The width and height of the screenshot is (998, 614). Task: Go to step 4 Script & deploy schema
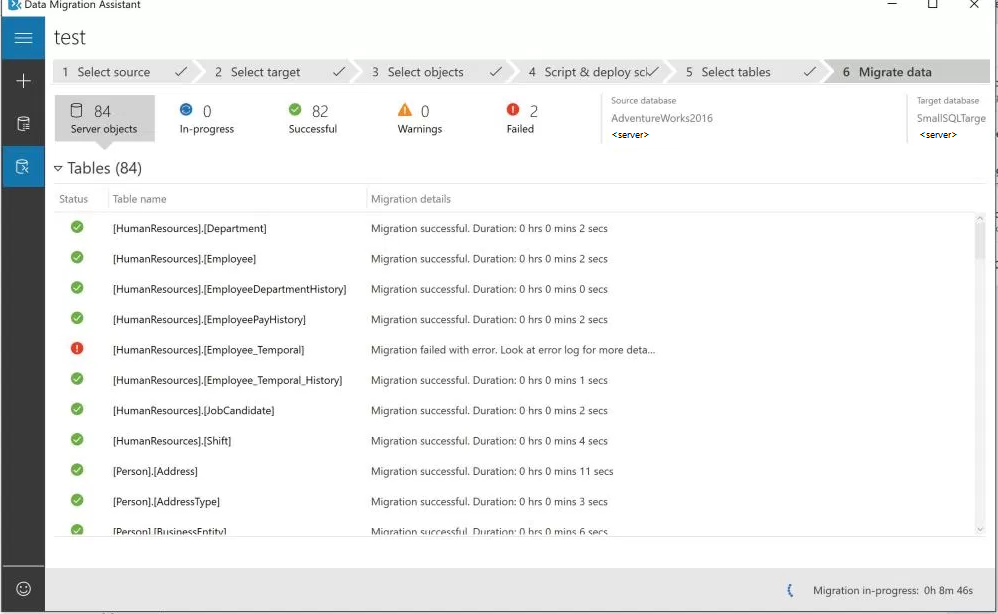(x=593, y=72)
